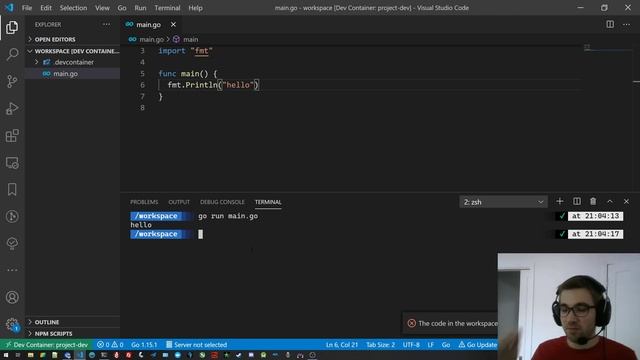Open errors and warnings count in status bar
The height and width of the screenshot is (360, 640).
[110, 344]
